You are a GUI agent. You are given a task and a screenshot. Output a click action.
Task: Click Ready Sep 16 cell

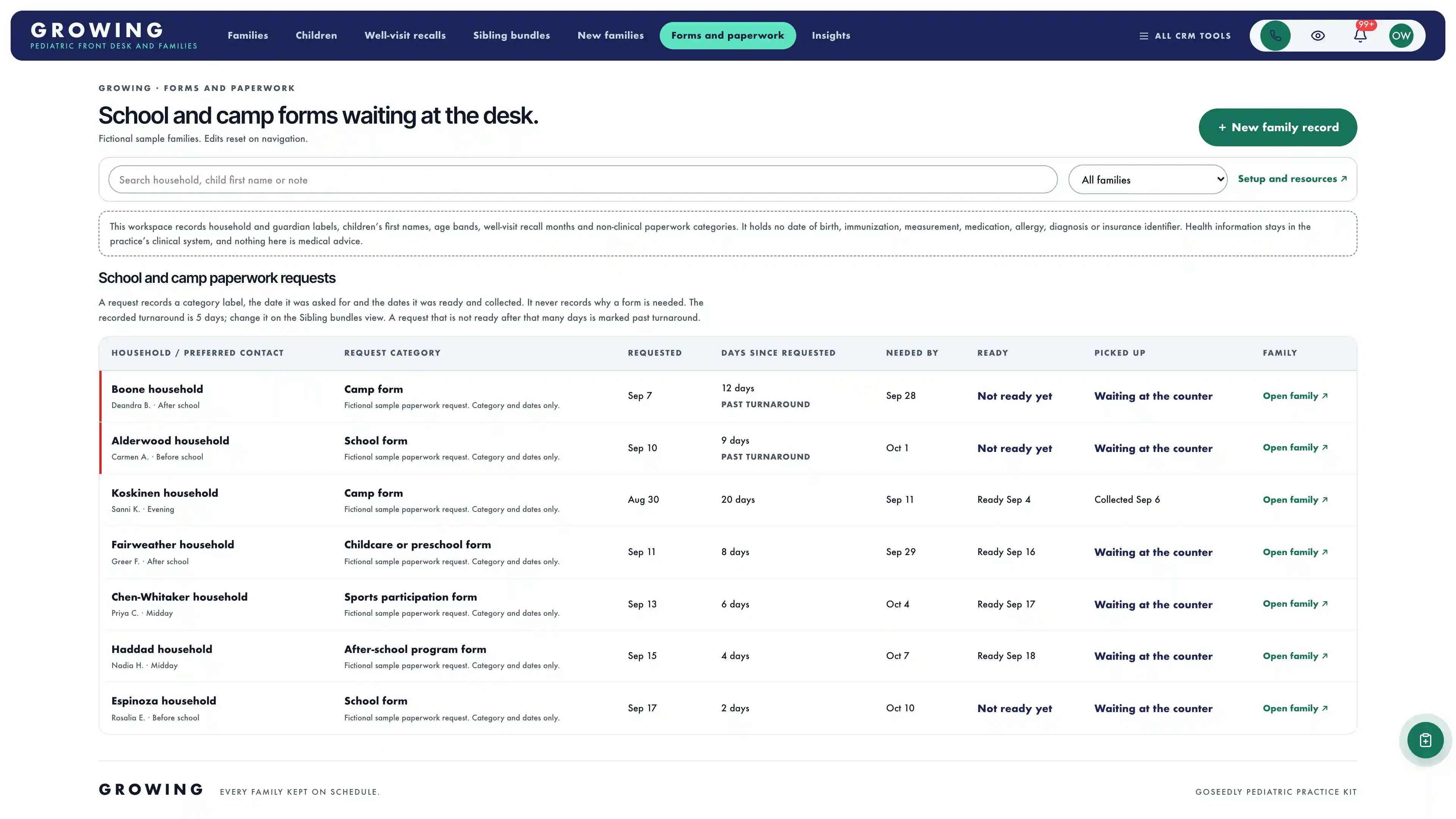[x=1006, y=552]
